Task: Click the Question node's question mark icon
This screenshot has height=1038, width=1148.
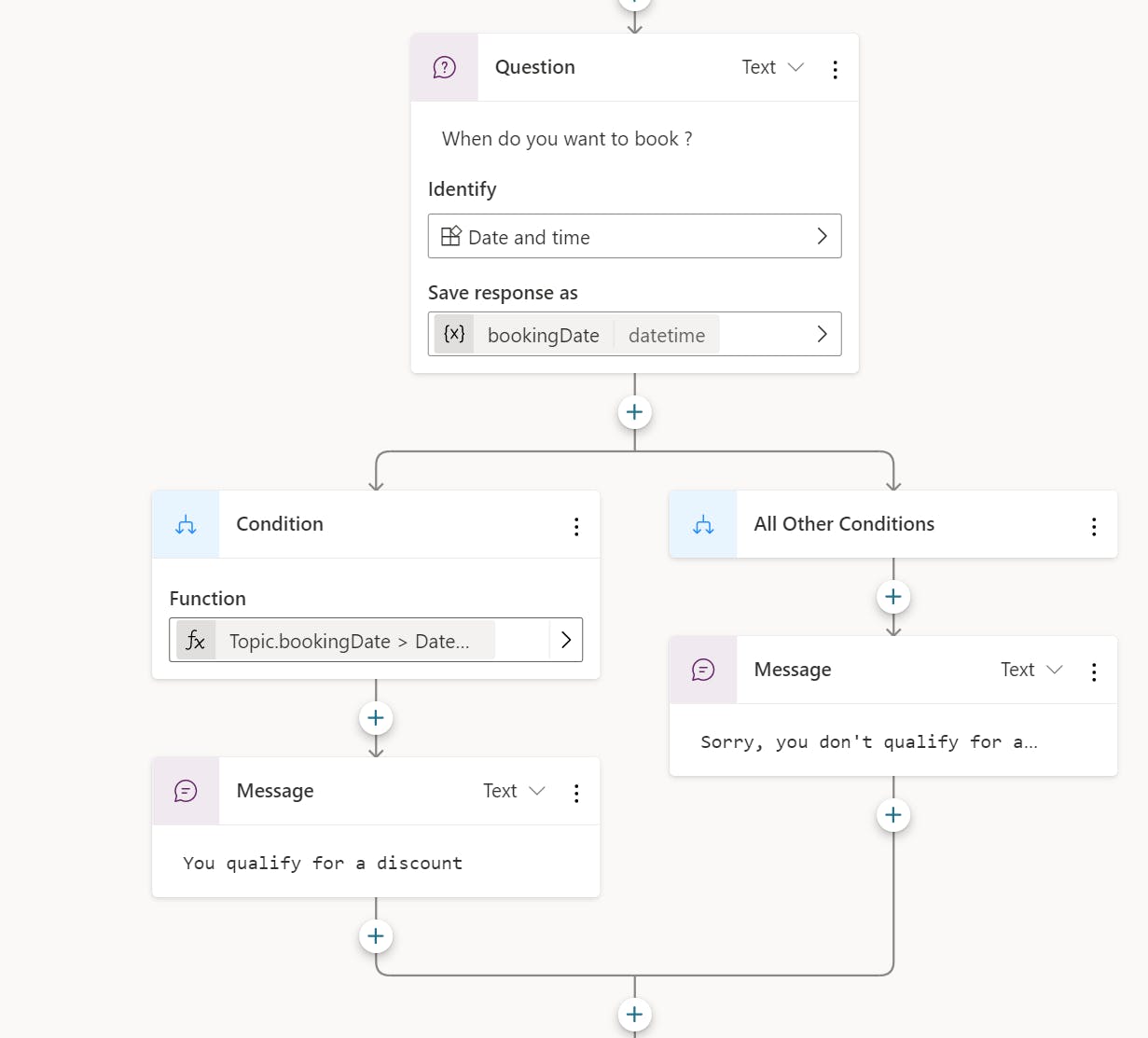Action: (x=445, y=67)
